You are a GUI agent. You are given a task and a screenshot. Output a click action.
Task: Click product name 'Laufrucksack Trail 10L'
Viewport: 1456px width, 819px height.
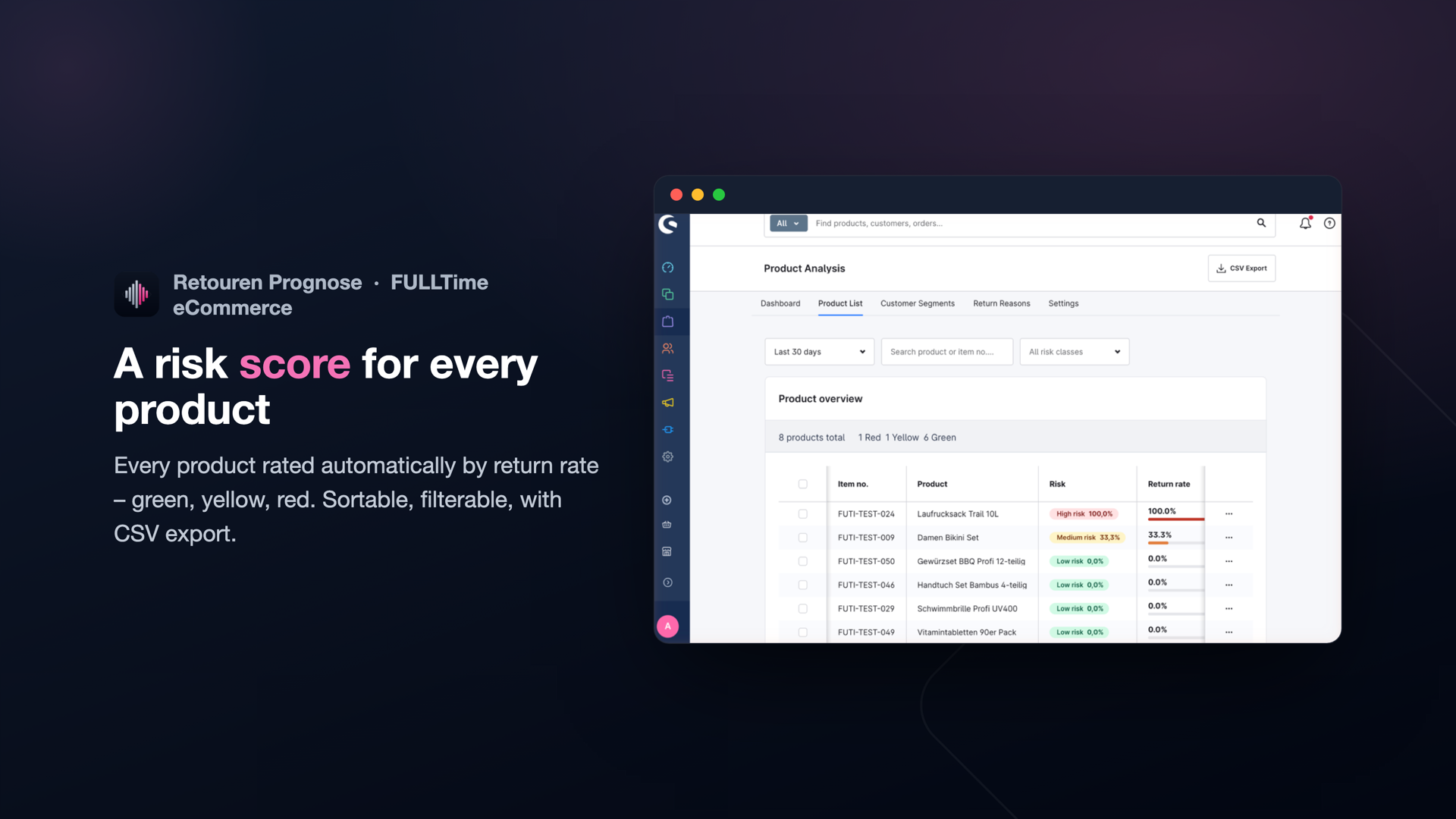click(957, 514)
